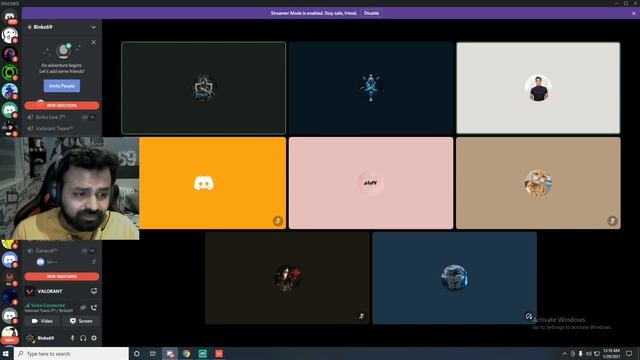
Task: Select the blue participant tile in bottom row
Action: coord(455,278)
